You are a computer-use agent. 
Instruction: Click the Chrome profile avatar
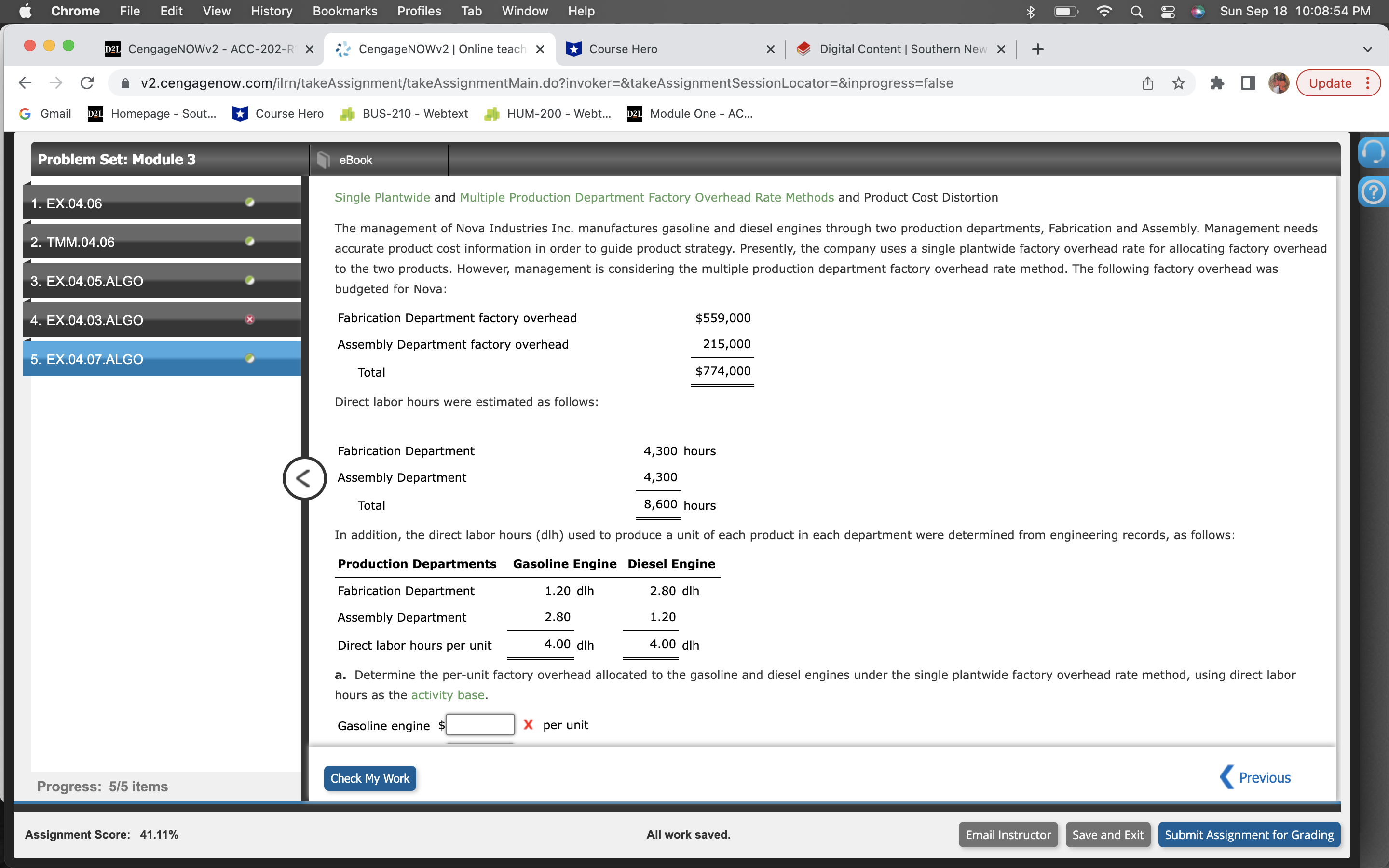pos(1280,82)
